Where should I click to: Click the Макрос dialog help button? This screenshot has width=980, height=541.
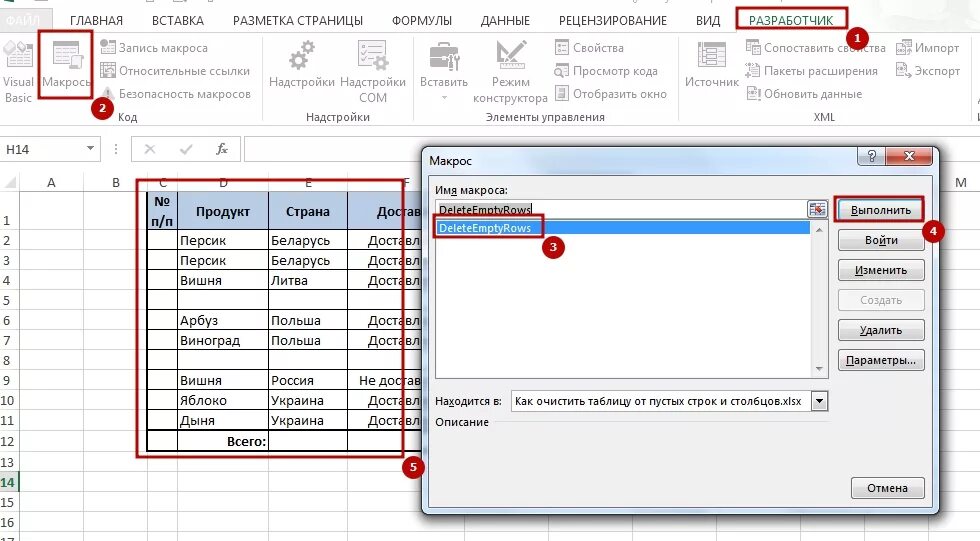(871, 156)
